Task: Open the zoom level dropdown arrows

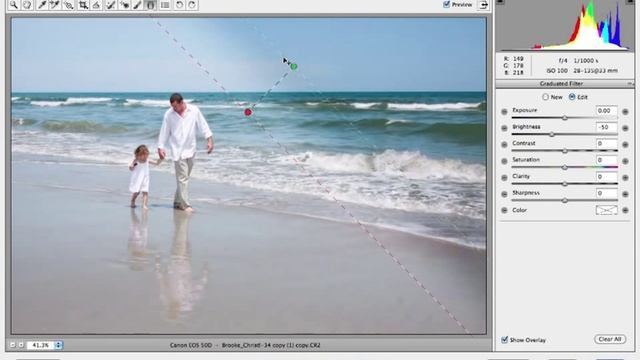Action: point(58,345)
